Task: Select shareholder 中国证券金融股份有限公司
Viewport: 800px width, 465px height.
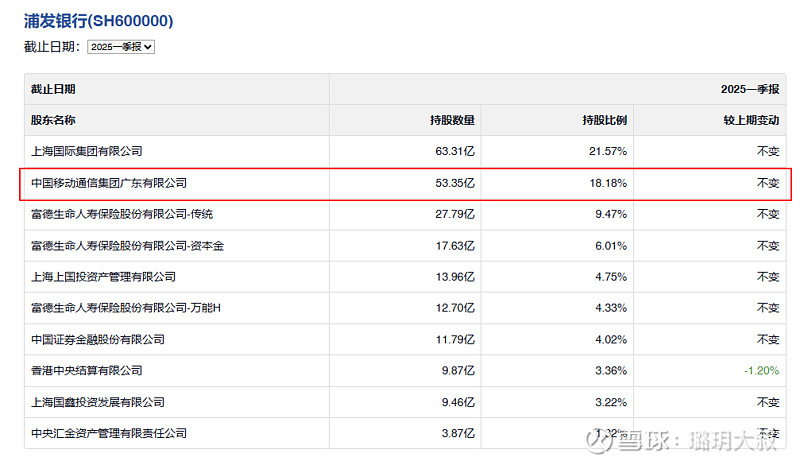Action: coord(98,339)
